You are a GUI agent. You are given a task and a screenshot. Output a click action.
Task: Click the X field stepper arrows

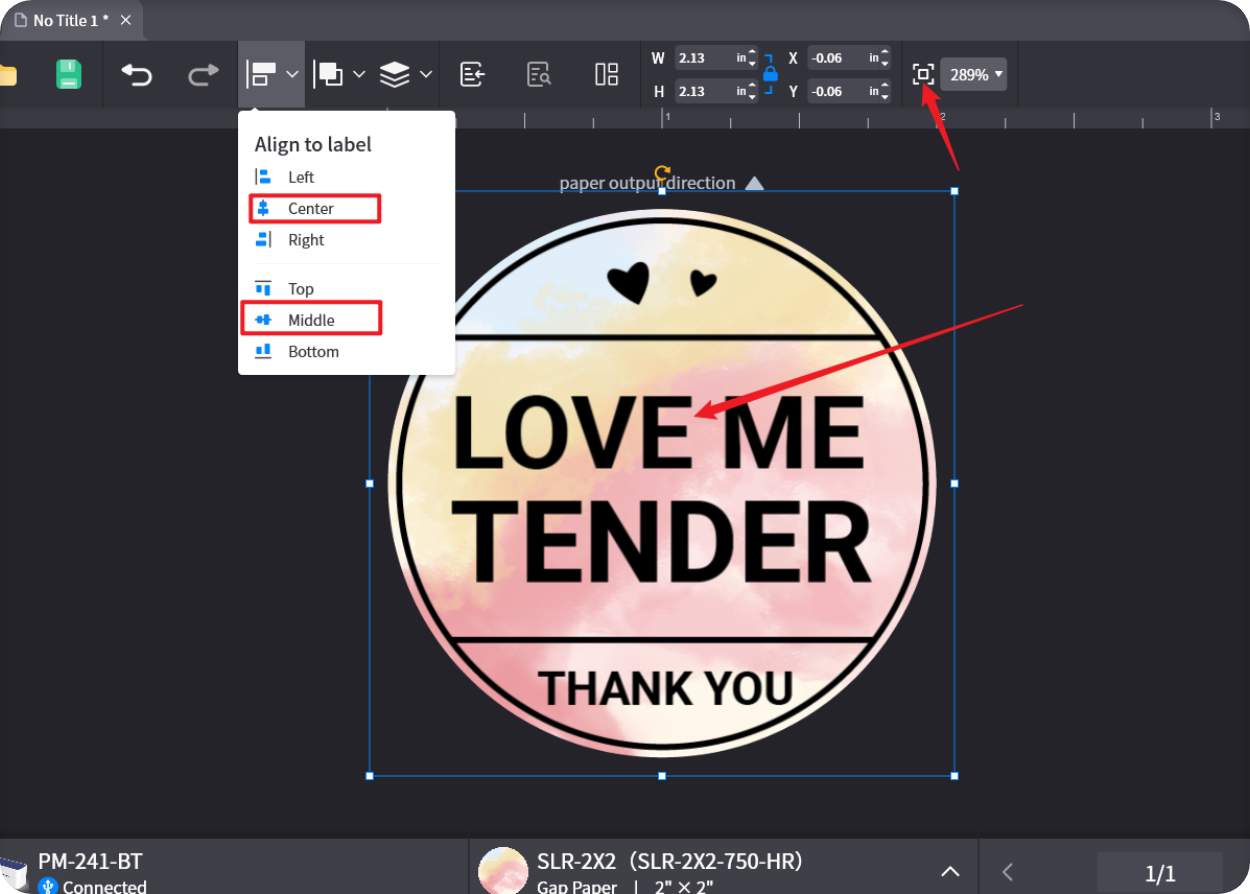point(884,58)
